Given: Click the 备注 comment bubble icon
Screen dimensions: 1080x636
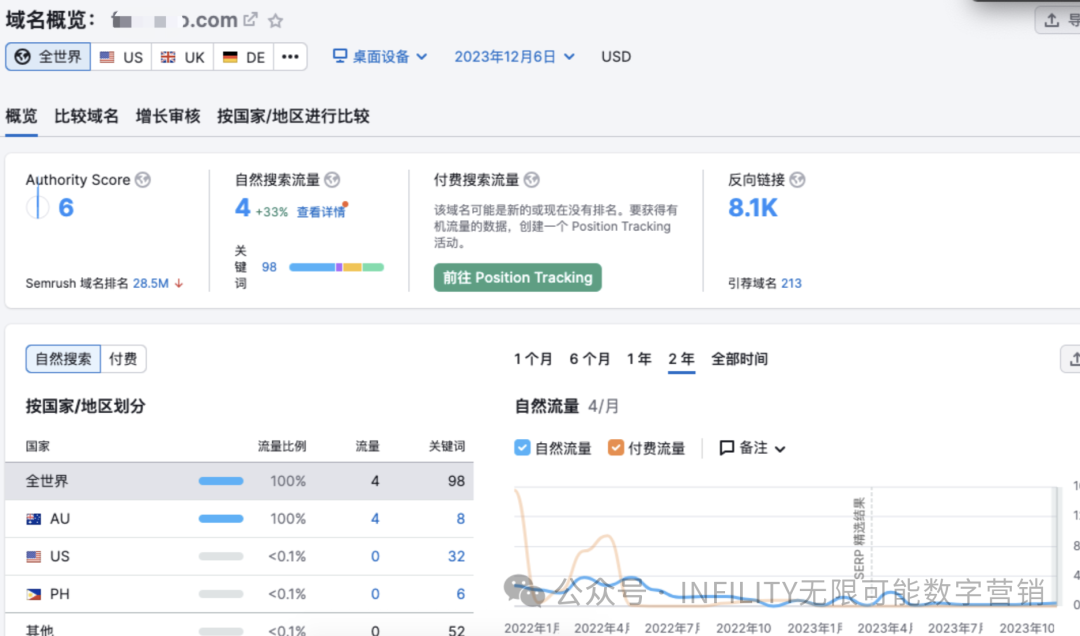Looking at the screenshot, I should (726, 448).
